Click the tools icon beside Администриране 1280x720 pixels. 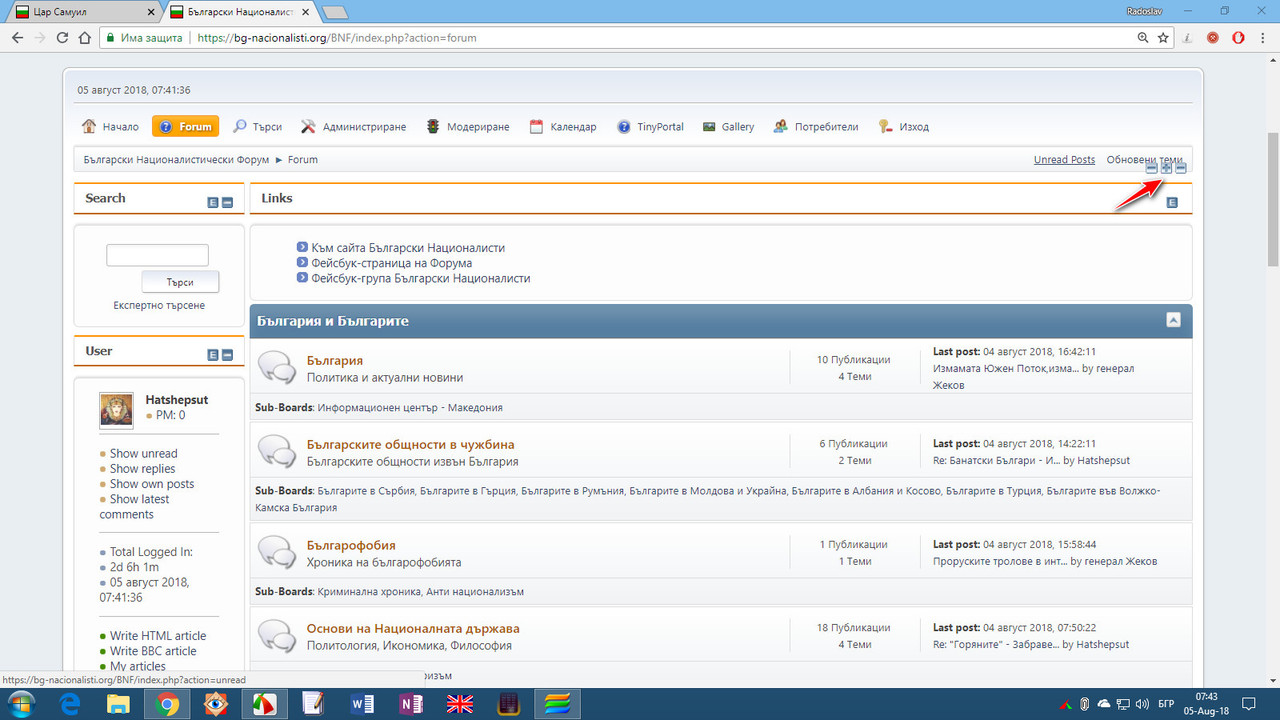tap(308, 127)
